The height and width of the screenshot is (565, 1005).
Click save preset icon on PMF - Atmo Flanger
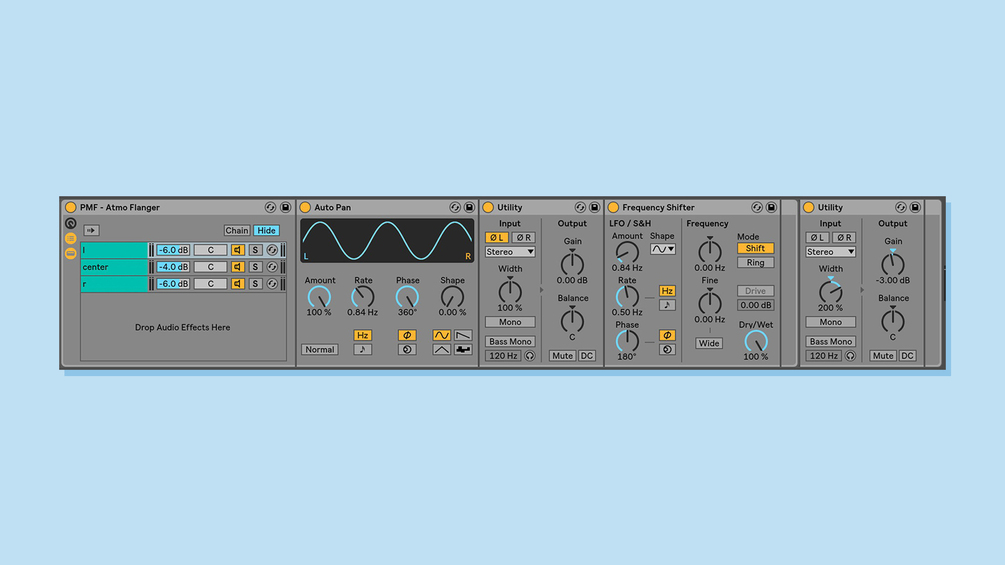click(x=285, y=208)
